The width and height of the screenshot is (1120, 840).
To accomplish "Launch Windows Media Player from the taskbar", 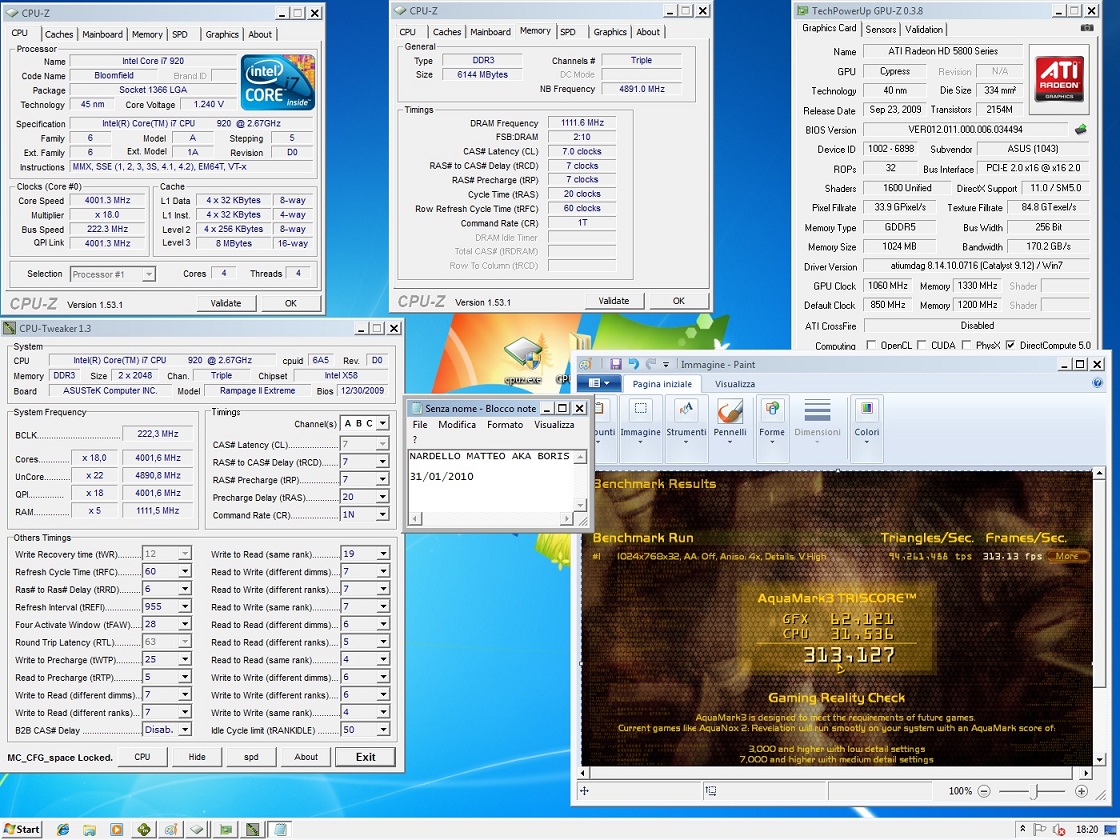I will pos(116,829).
